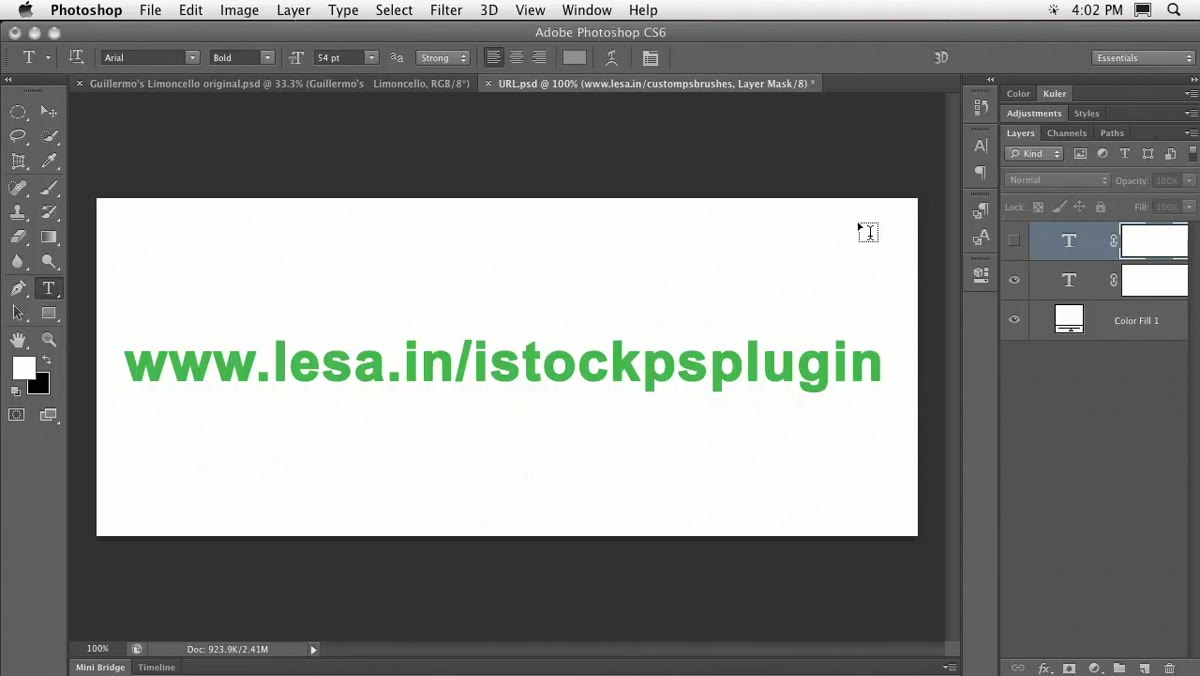Open the Normal blend mode dropdown
Image resolution: width=1200 pixels, height=676 pixels.
[x=1057, y=180]
